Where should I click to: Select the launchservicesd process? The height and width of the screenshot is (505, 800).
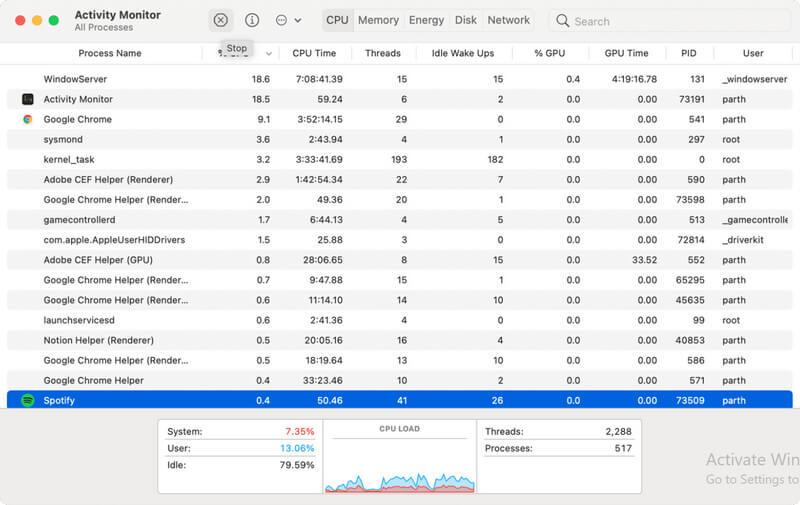[399, 320]
